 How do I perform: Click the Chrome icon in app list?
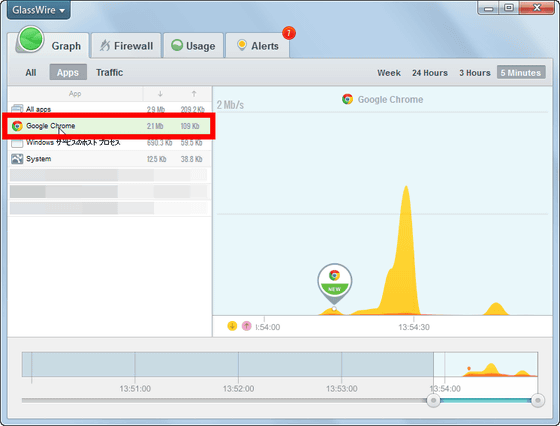pyautogui.click(x=17, y=126)
